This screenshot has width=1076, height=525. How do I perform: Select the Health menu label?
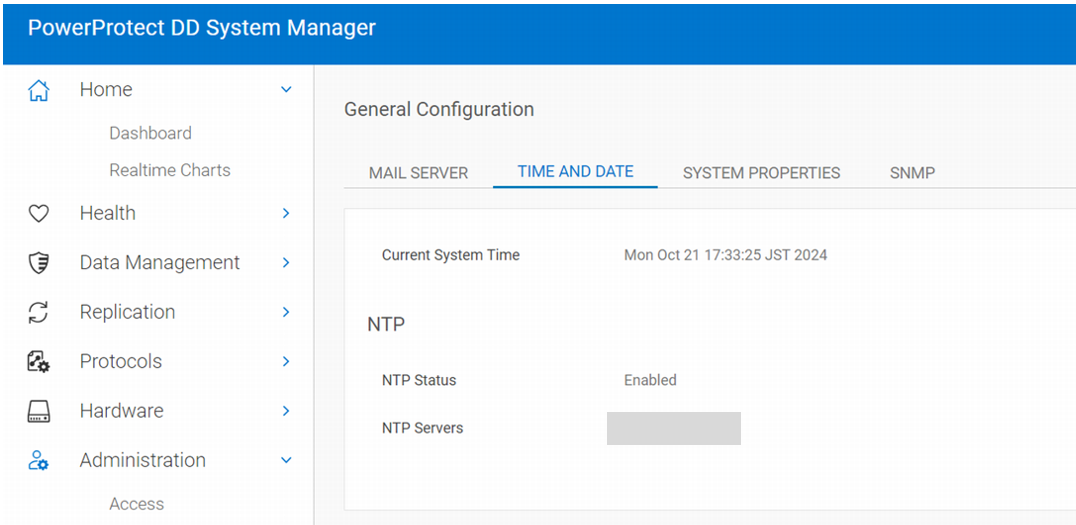pos(107,213)
